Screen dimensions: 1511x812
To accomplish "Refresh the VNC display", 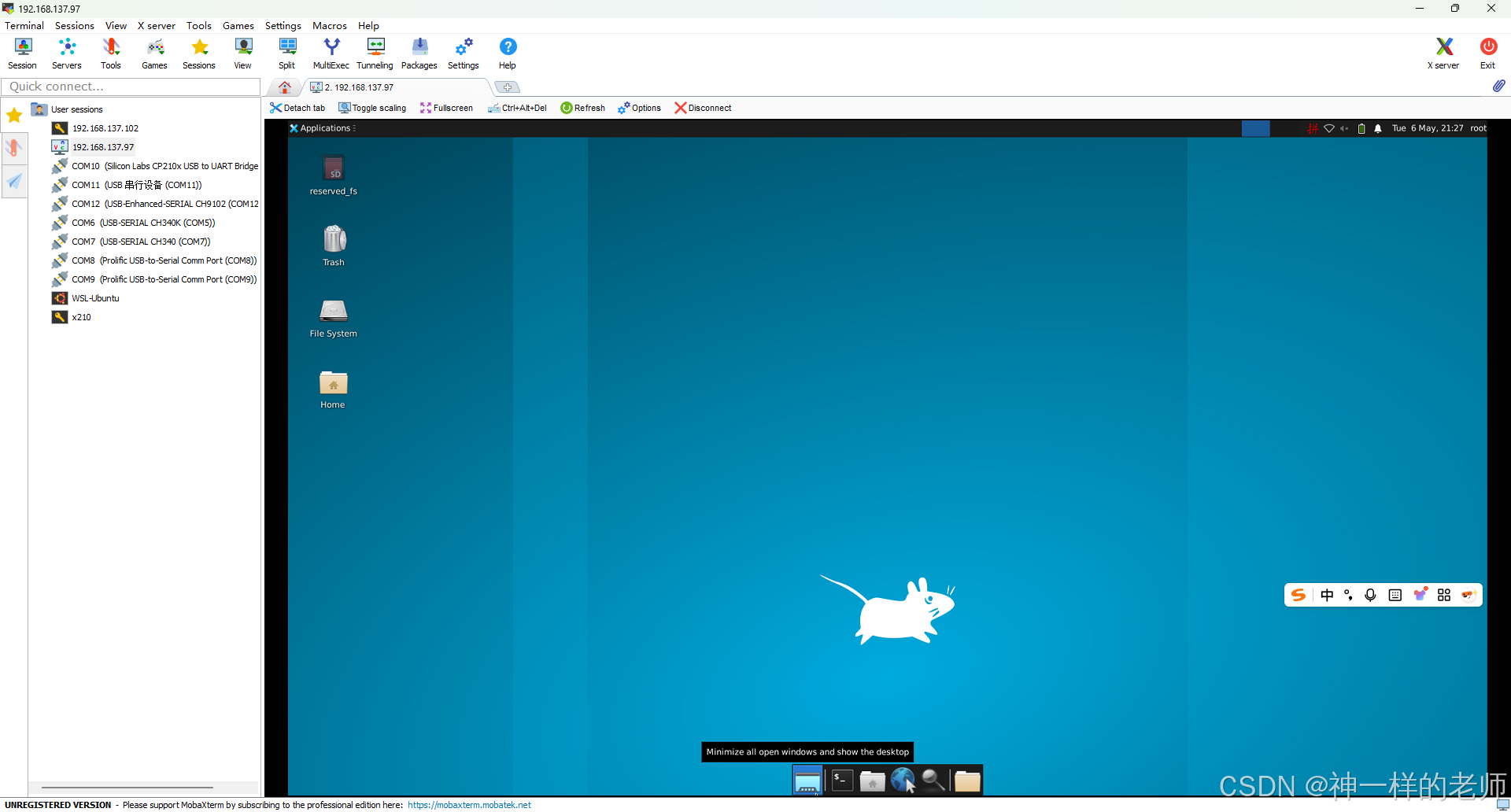I will coord(583,108).
